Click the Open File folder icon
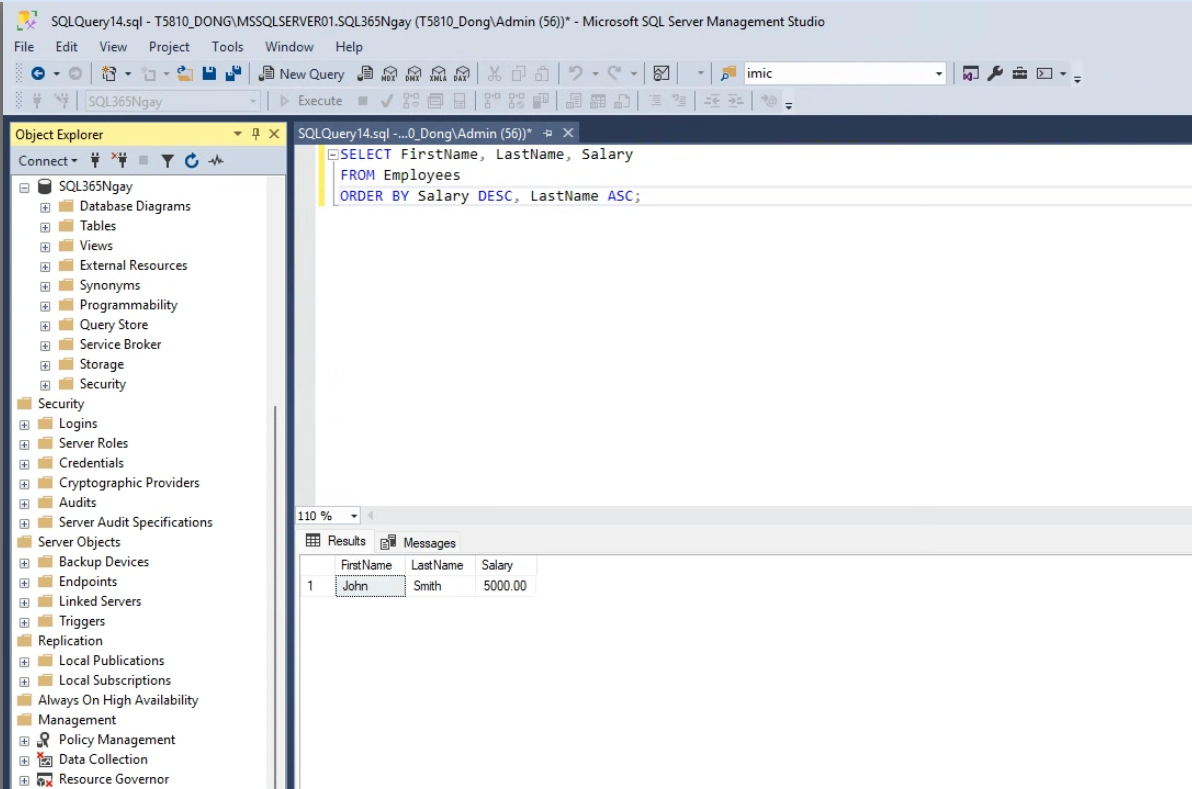 pos(185,74)
